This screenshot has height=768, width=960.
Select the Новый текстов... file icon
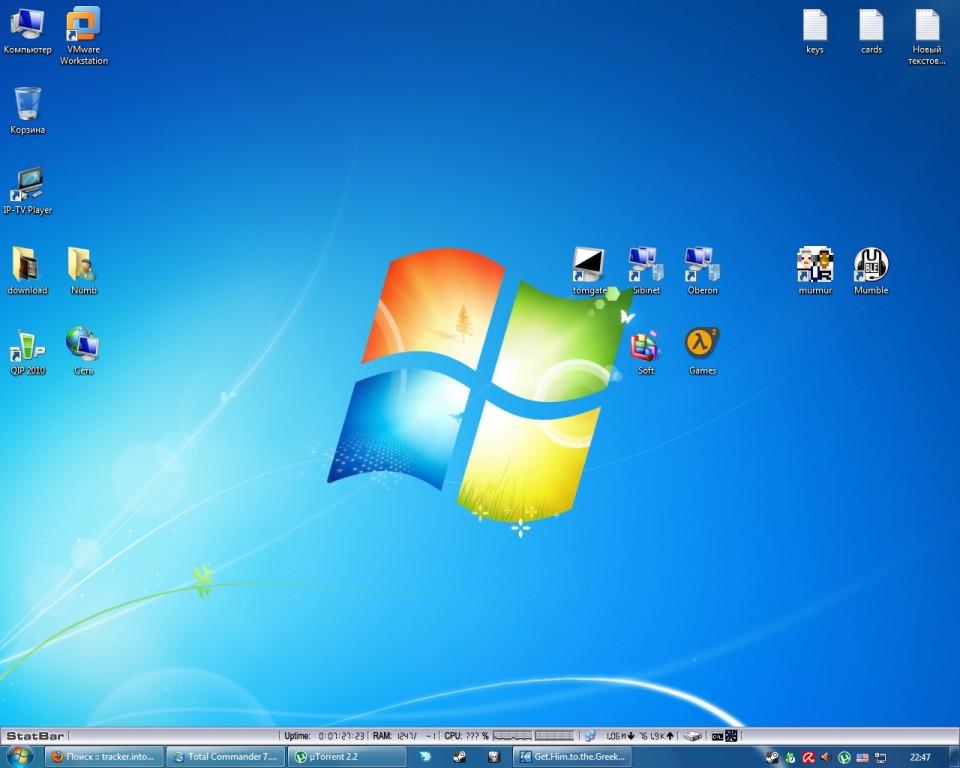click(x=927, y=36)
